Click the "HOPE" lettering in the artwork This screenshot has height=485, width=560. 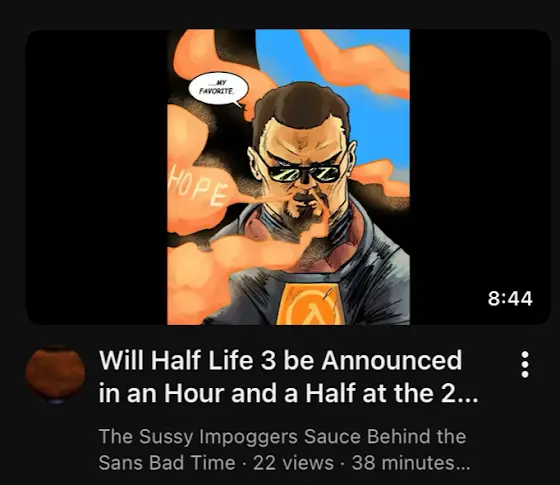(198, 188)
